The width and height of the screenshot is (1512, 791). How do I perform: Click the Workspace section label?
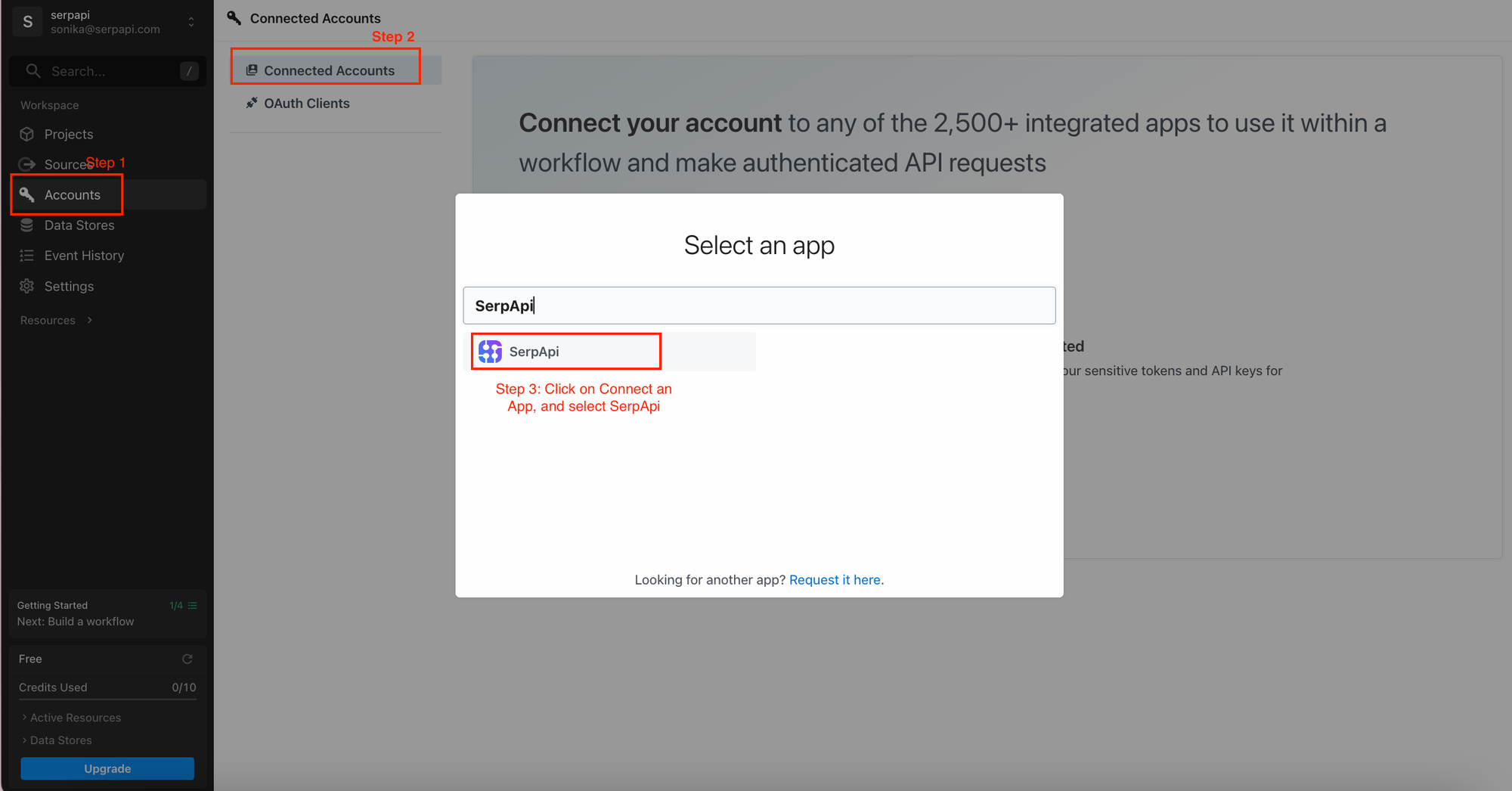49,105
